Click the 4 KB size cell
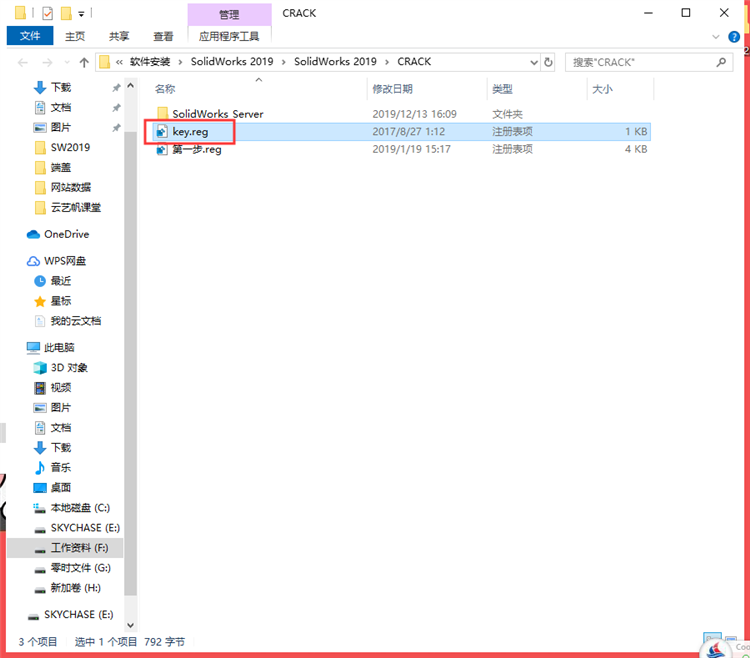The image size is (750, 658). pos(636,149)
